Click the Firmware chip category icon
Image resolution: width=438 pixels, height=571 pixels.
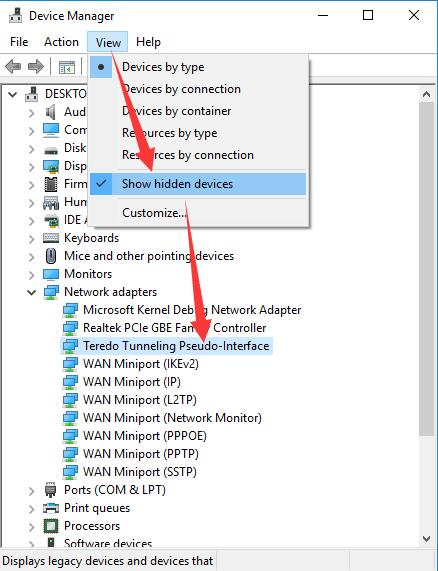coord(51,184)
